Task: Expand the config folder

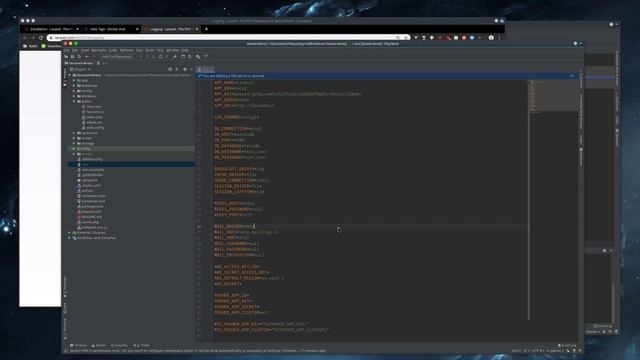Action: point(74,91)
